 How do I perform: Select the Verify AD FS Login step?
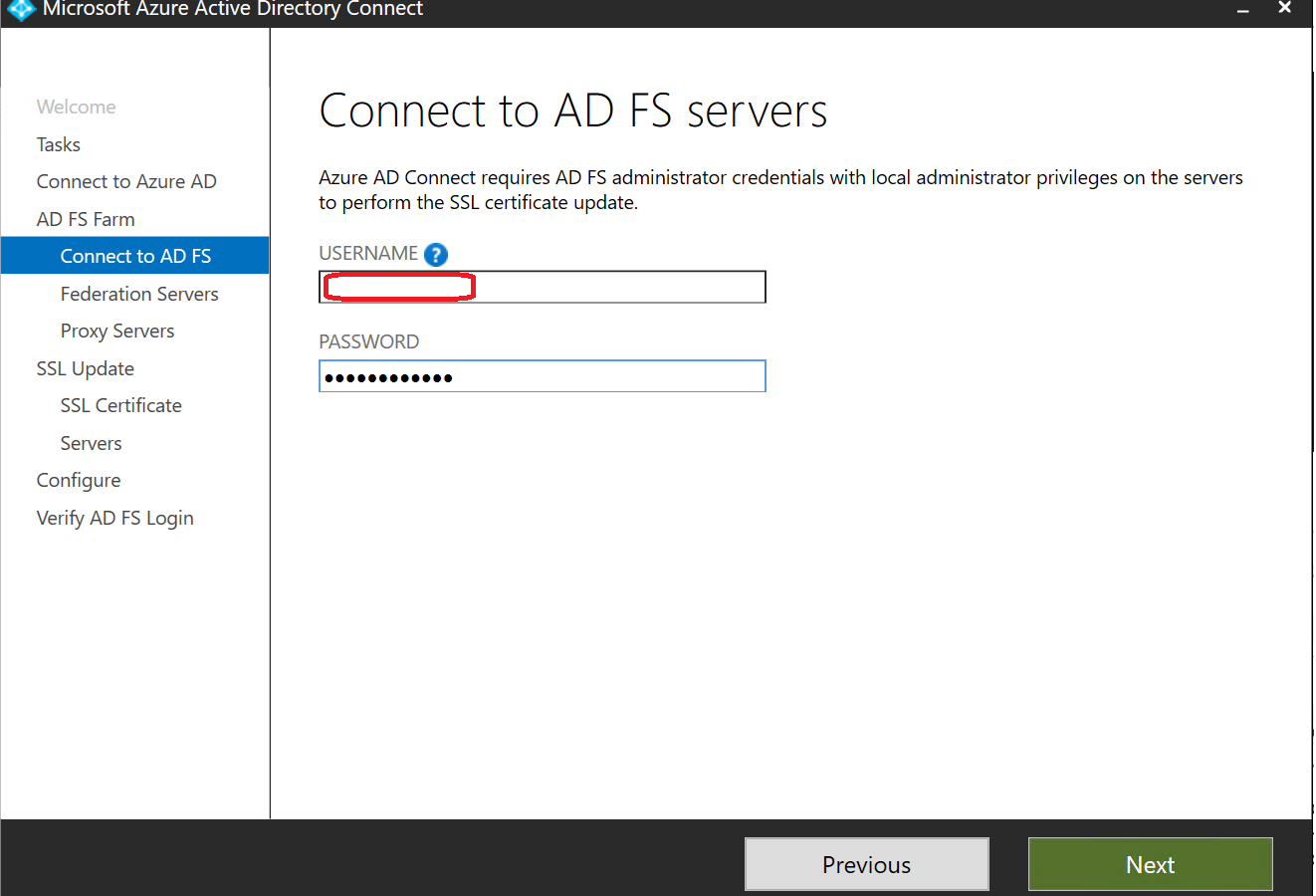click(115, 518)
